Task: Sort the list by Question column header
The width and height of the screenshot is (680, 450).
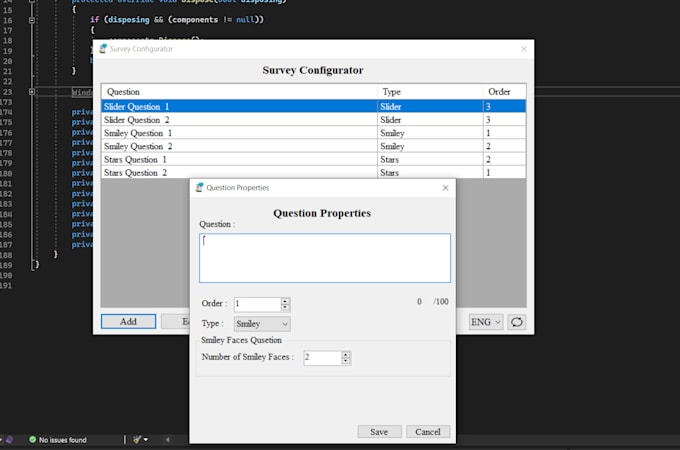Action: [x=239, y=91]
